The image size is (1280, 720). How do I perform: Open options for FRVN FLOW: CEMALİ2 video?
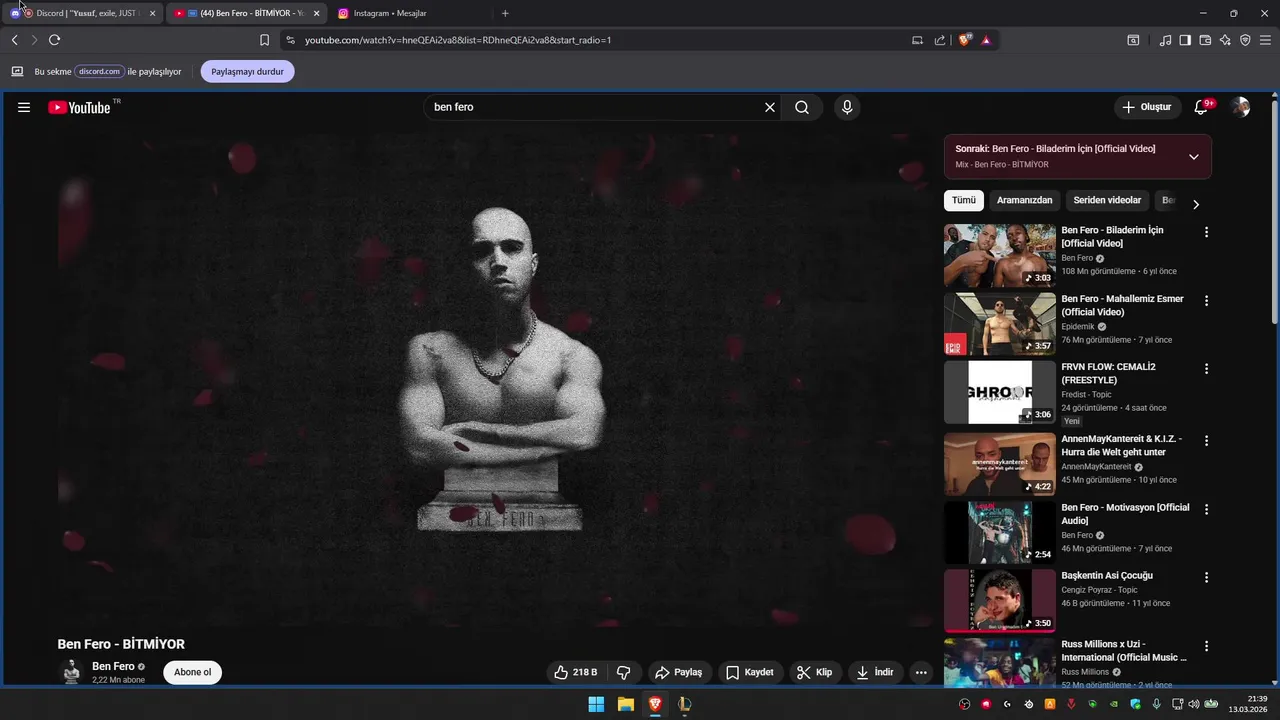(x=1206, y=368)
